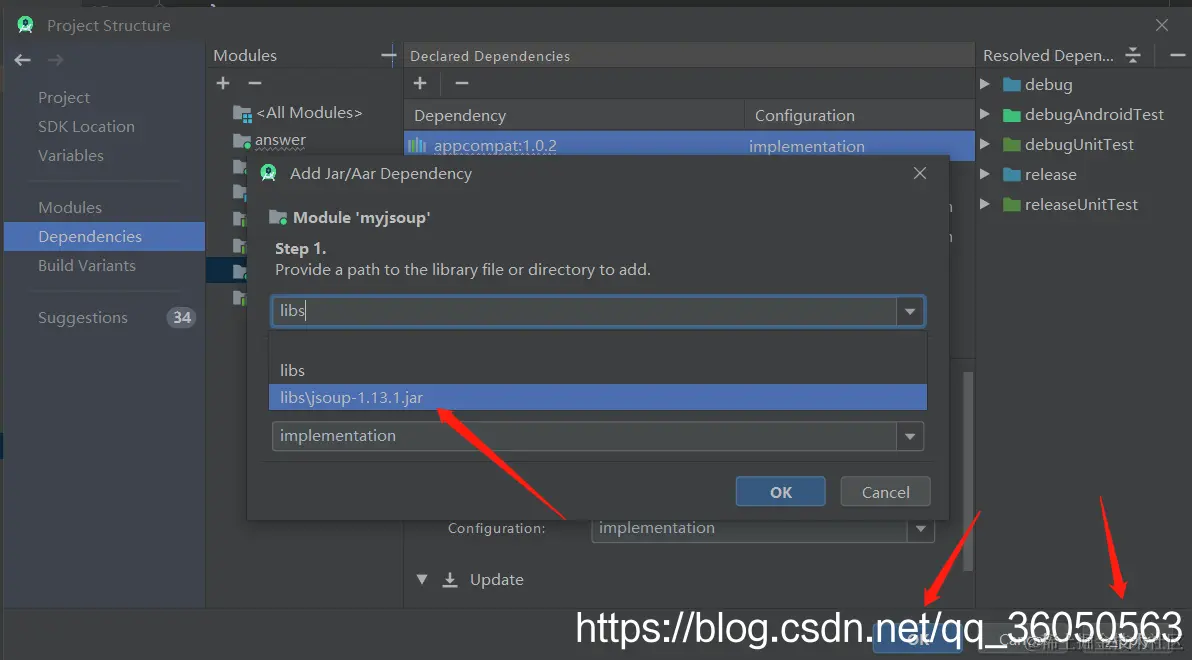Click the appcompat library icon
Image resolution: width=1192 pixels, height=660 pixels.
417,145
